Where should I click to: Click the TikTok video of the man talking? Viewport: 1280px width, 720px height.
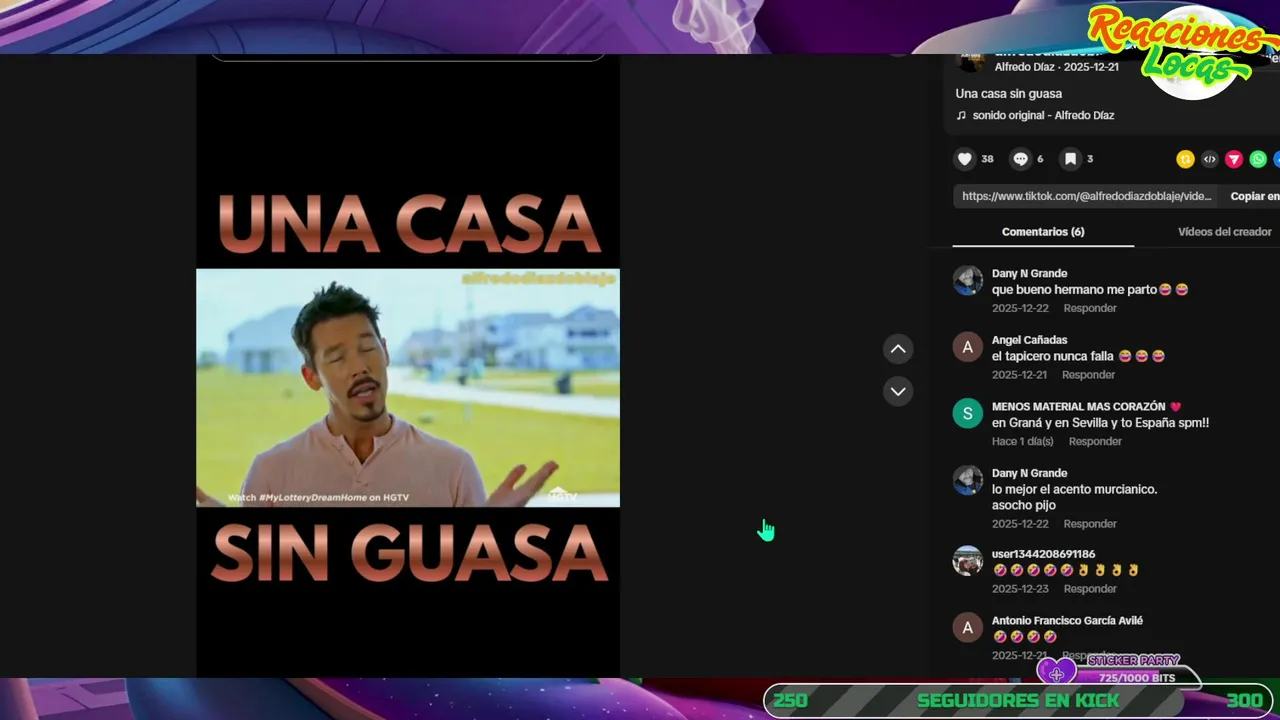[408, 387]
